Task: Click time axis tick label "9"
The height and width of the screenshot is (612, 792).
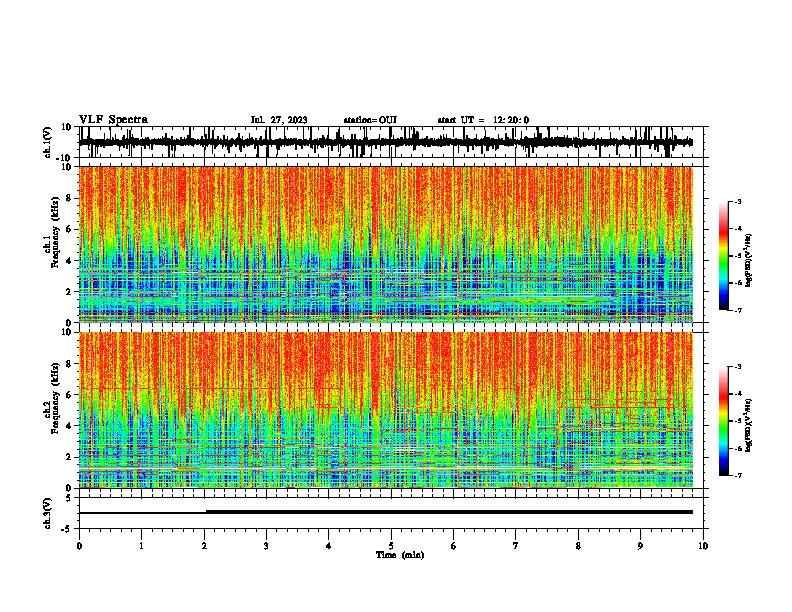Action: tap(640, 546)
